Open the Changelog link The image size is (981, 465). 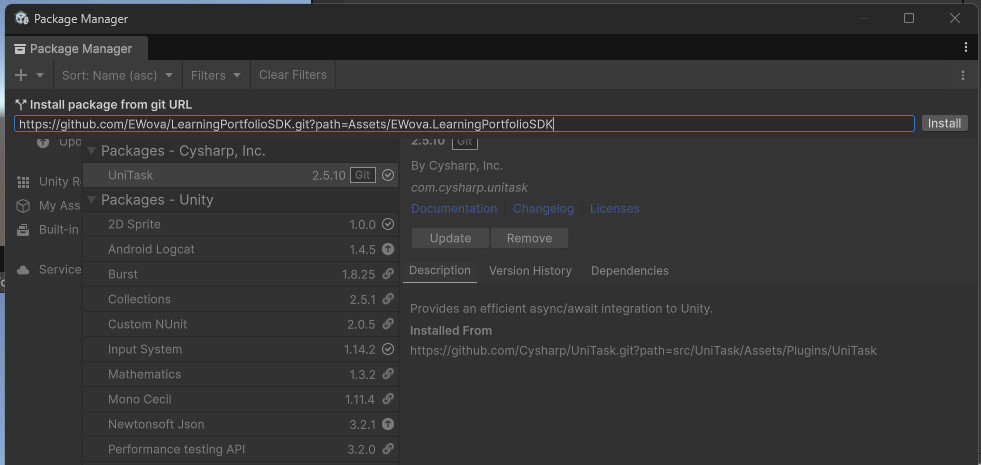[543, 208]
